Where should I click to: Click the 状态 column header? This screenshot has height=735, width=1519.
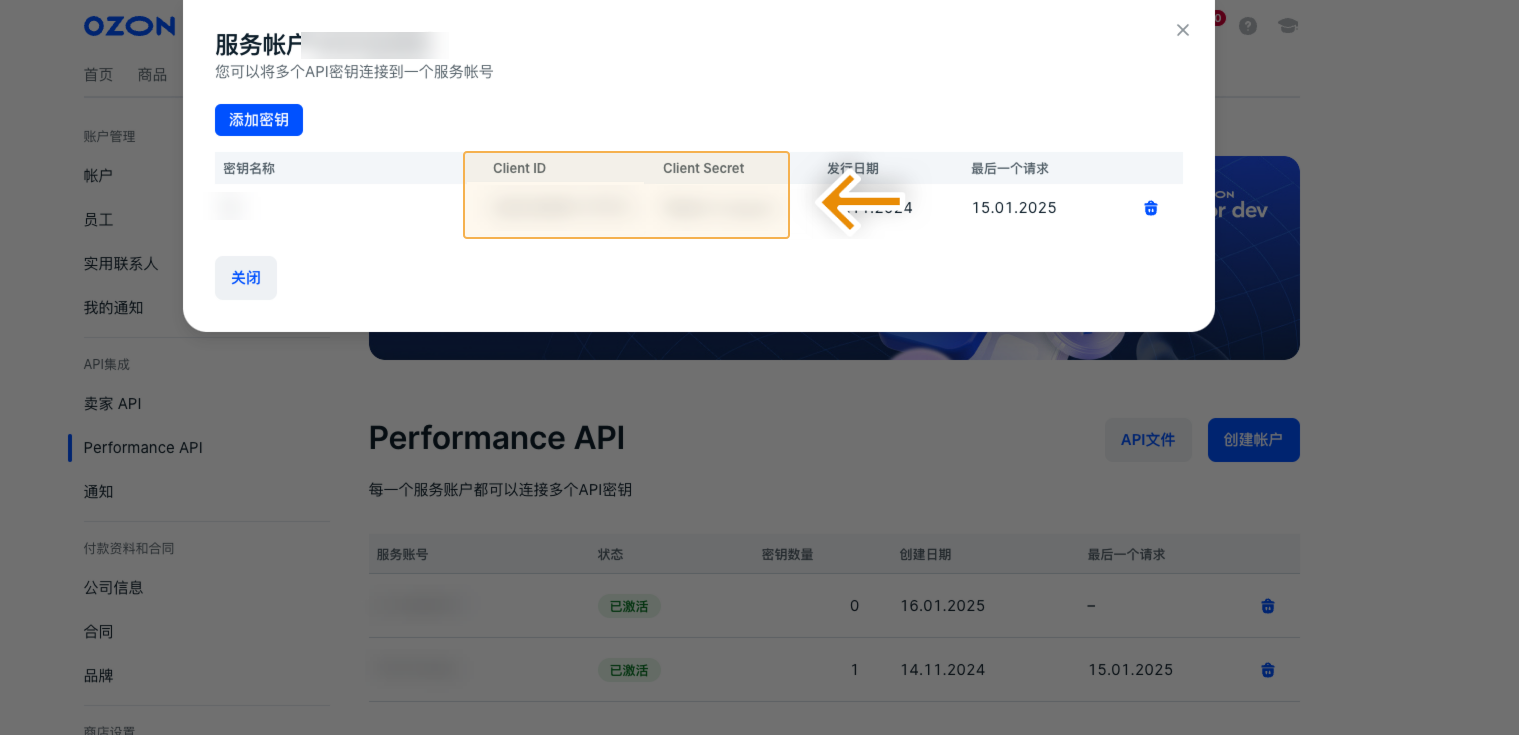coord(611,554)
